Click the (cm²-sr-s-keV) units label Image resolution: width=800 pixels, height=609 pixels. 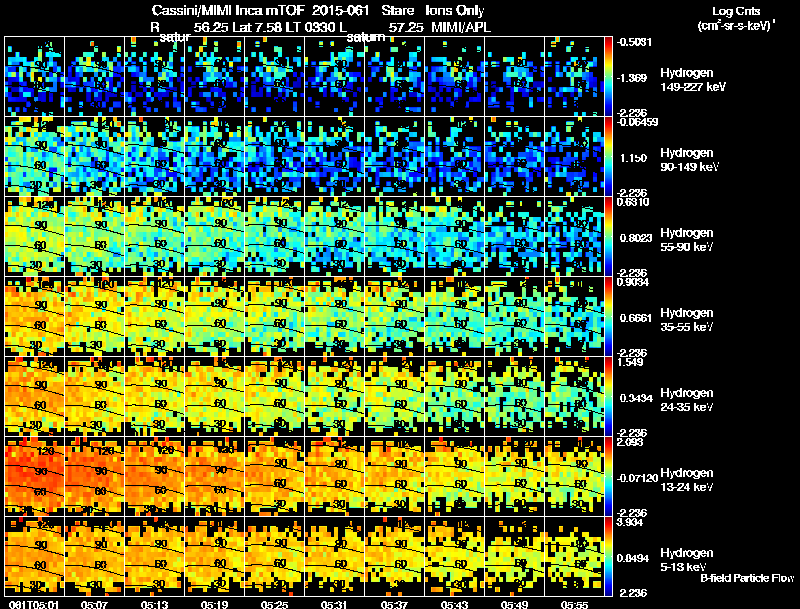coord(736,26)
